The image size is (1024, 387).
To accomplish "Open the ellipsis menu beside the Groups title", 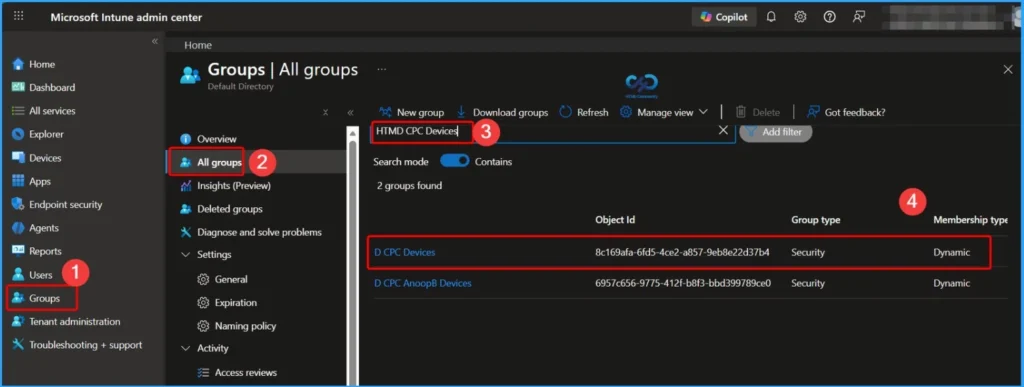I will (x=381, y=69).
